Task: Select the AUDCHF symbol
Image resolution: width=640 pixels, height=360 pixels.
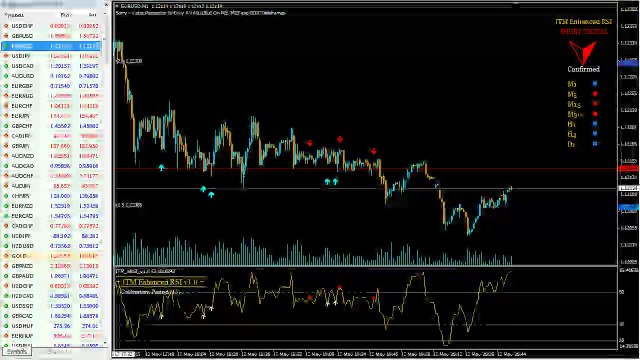Action: [x=22, y=176]
